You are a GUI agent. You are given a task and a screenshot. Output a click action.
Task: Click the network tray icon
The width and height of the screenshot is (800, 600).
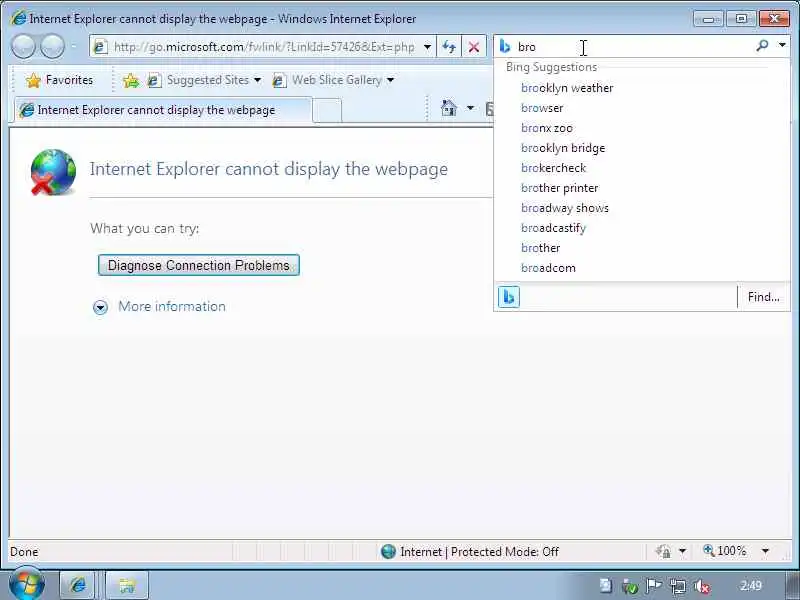(678, 586)
